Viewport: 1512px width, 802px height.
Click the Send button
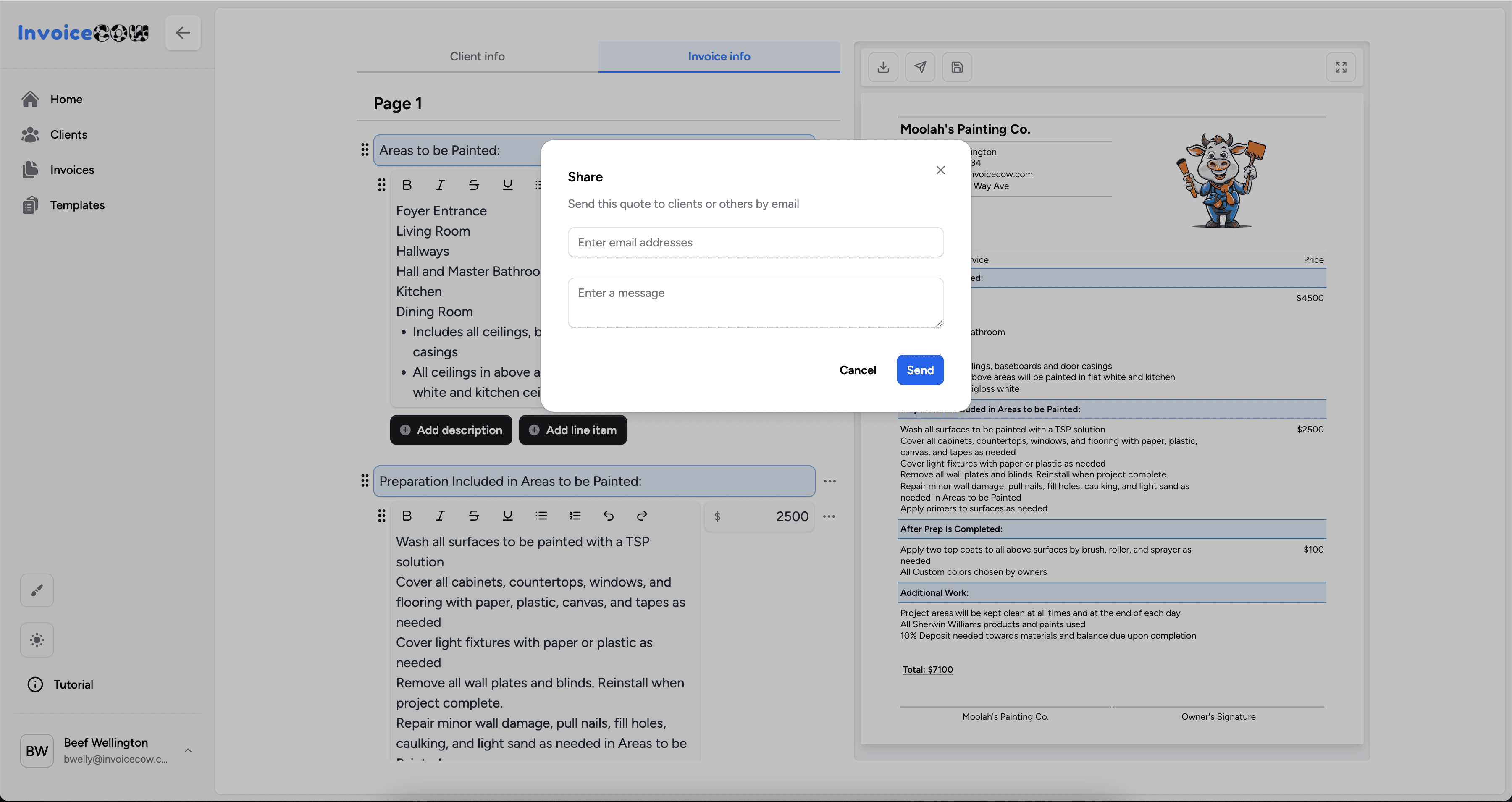tap(920, 370)
